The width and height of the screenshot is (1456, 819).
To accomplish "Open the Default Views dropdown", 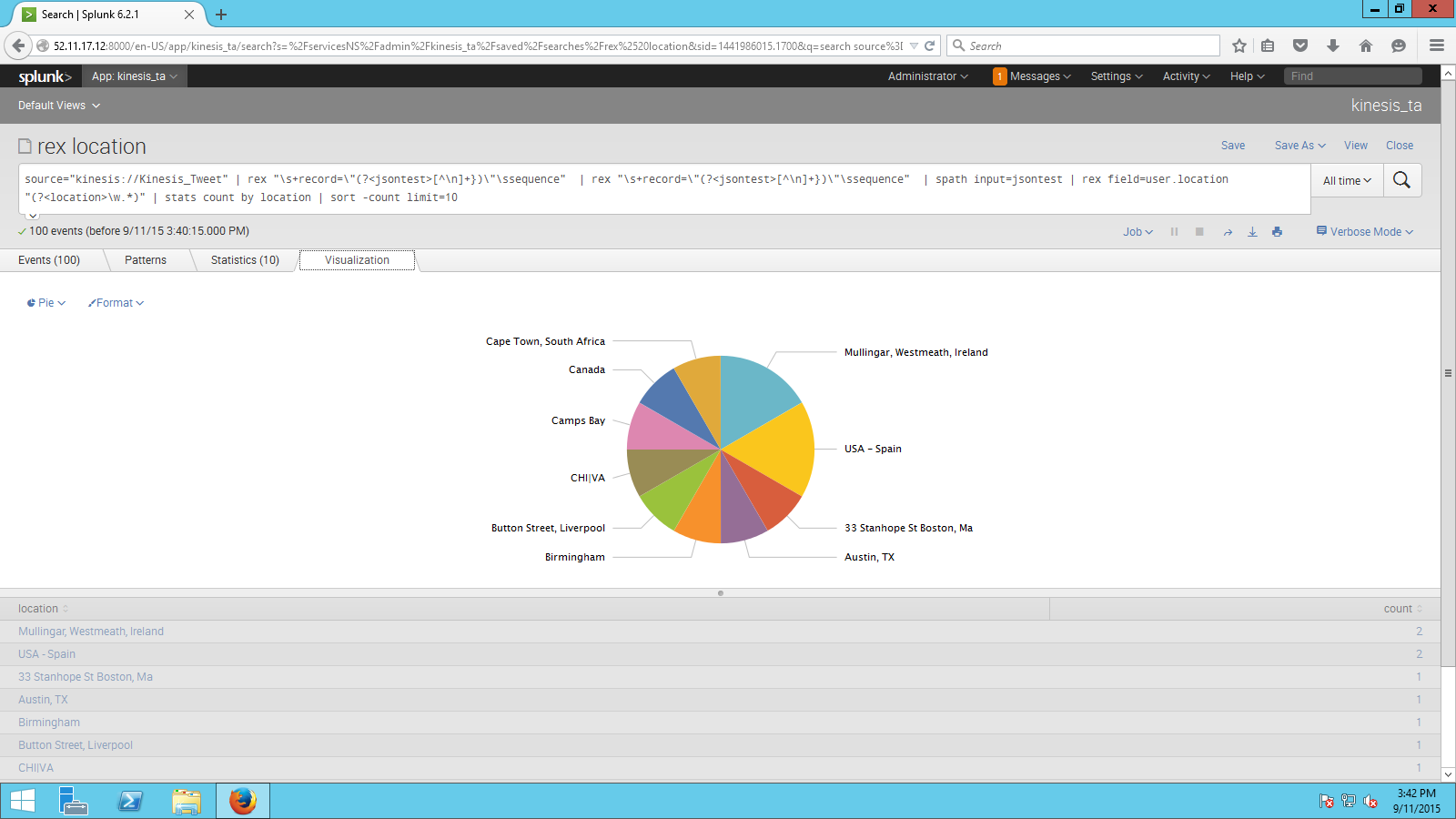I will 57,105.
